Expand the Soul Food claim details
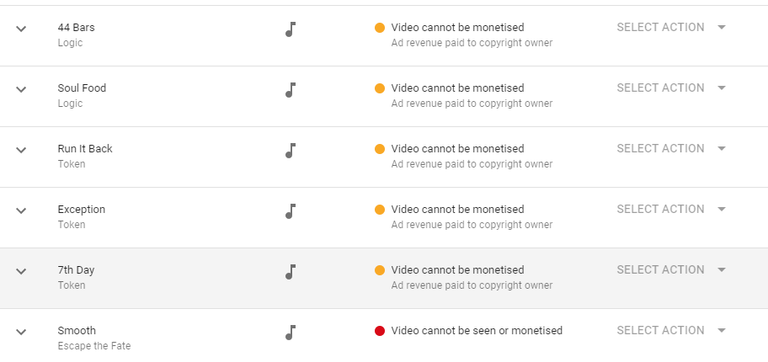768x362 pixels. point(21,90)
